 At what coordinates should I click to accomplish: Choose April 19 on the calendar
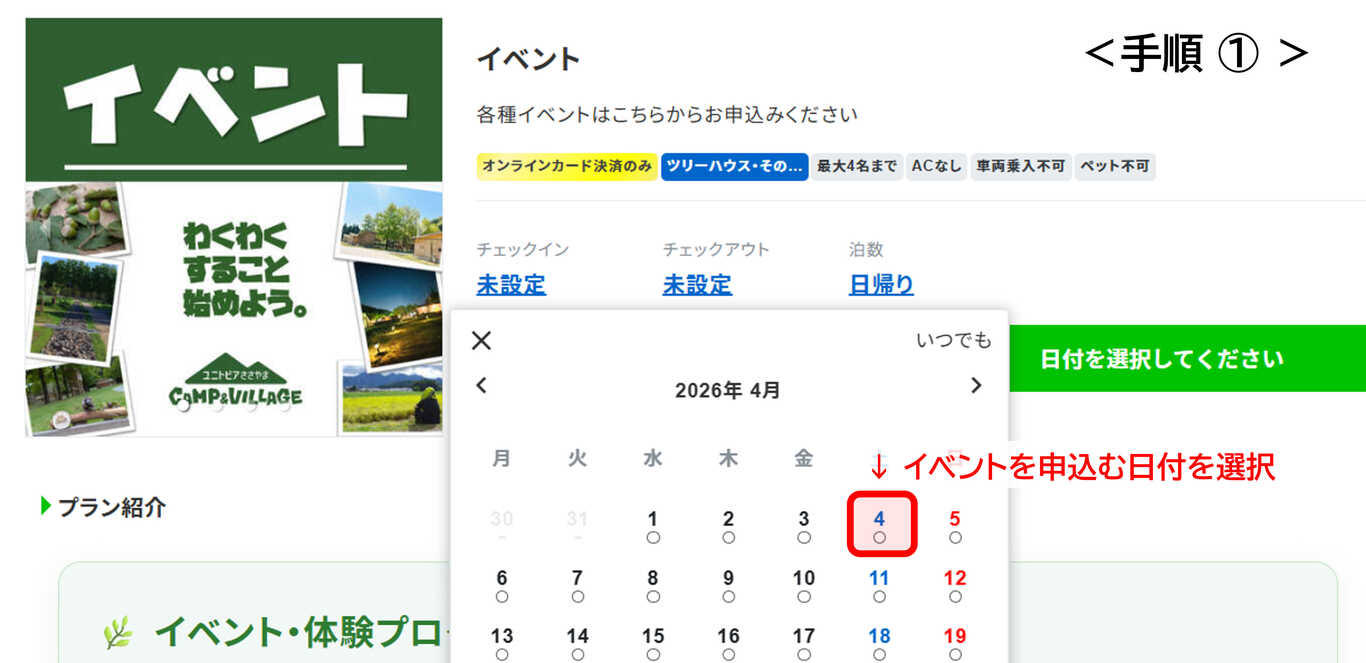pos(955,641)
